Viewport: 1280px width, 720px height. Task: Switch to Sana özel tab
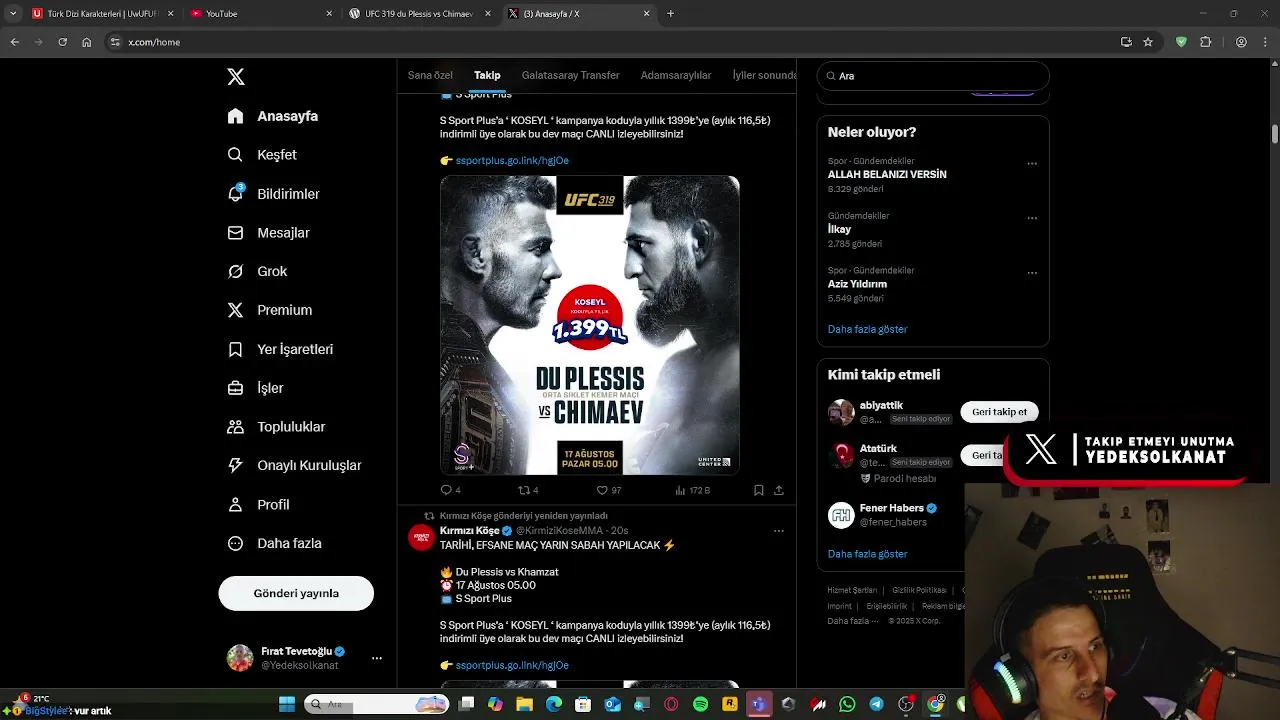[x=430, y=75]
